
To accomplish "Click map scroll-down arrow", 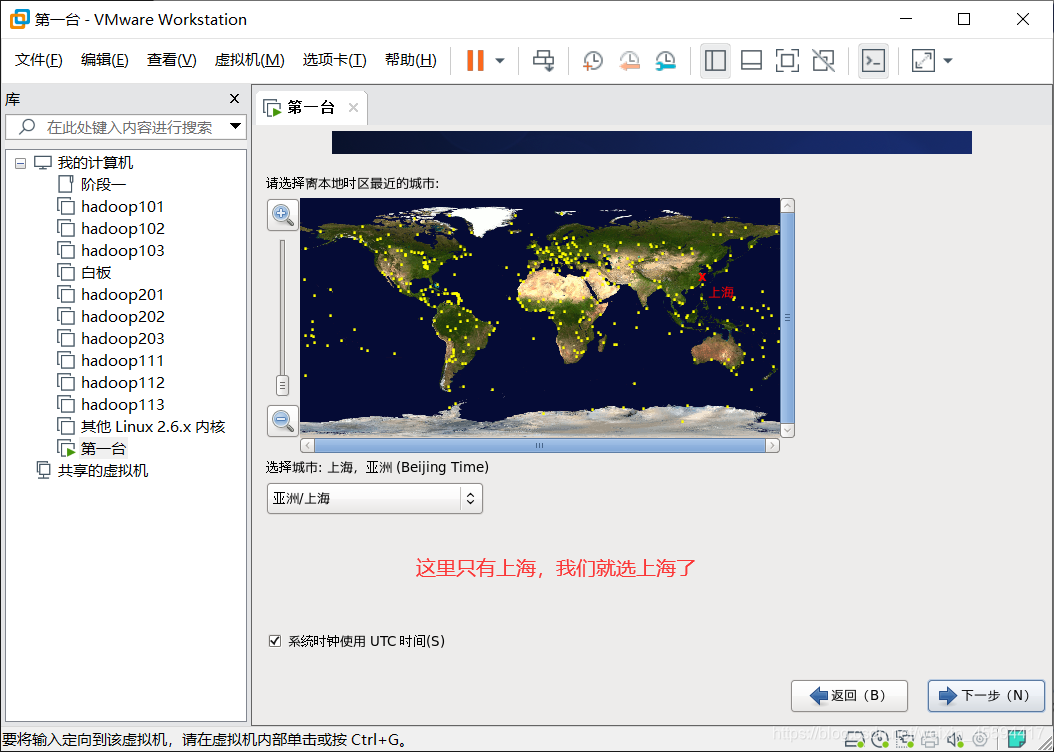I will click(x=787, y=430).
